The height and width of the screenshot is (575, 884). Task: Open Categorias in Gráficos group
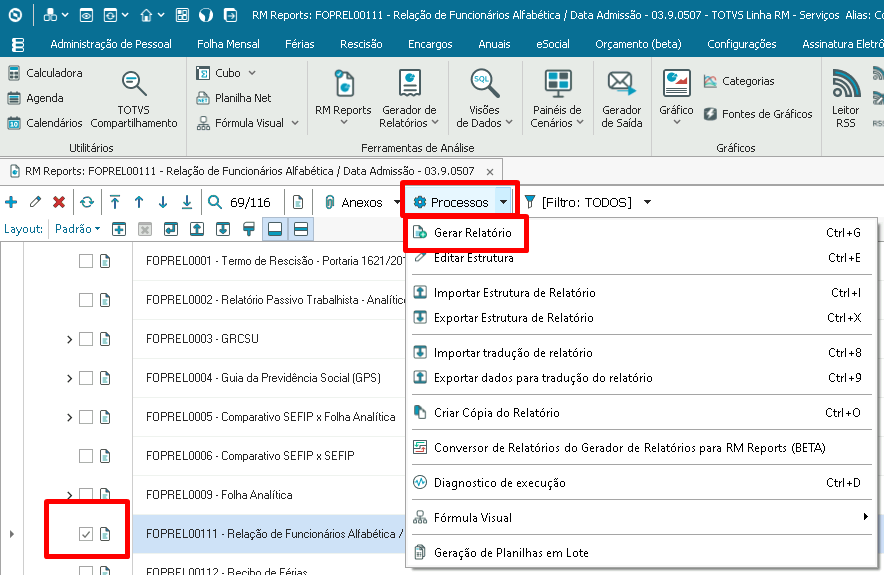coord(739,81)
